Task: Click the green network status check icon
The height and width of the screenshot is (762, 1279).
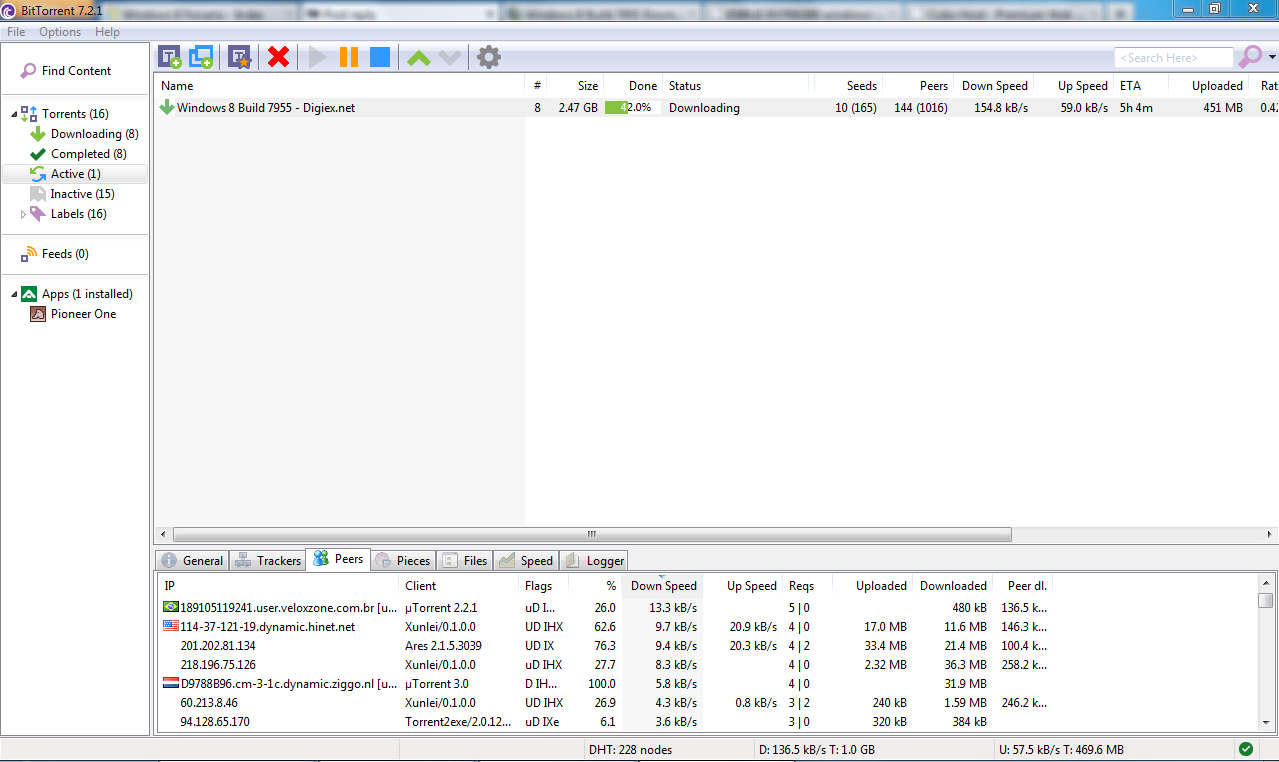Action: 1246,749
